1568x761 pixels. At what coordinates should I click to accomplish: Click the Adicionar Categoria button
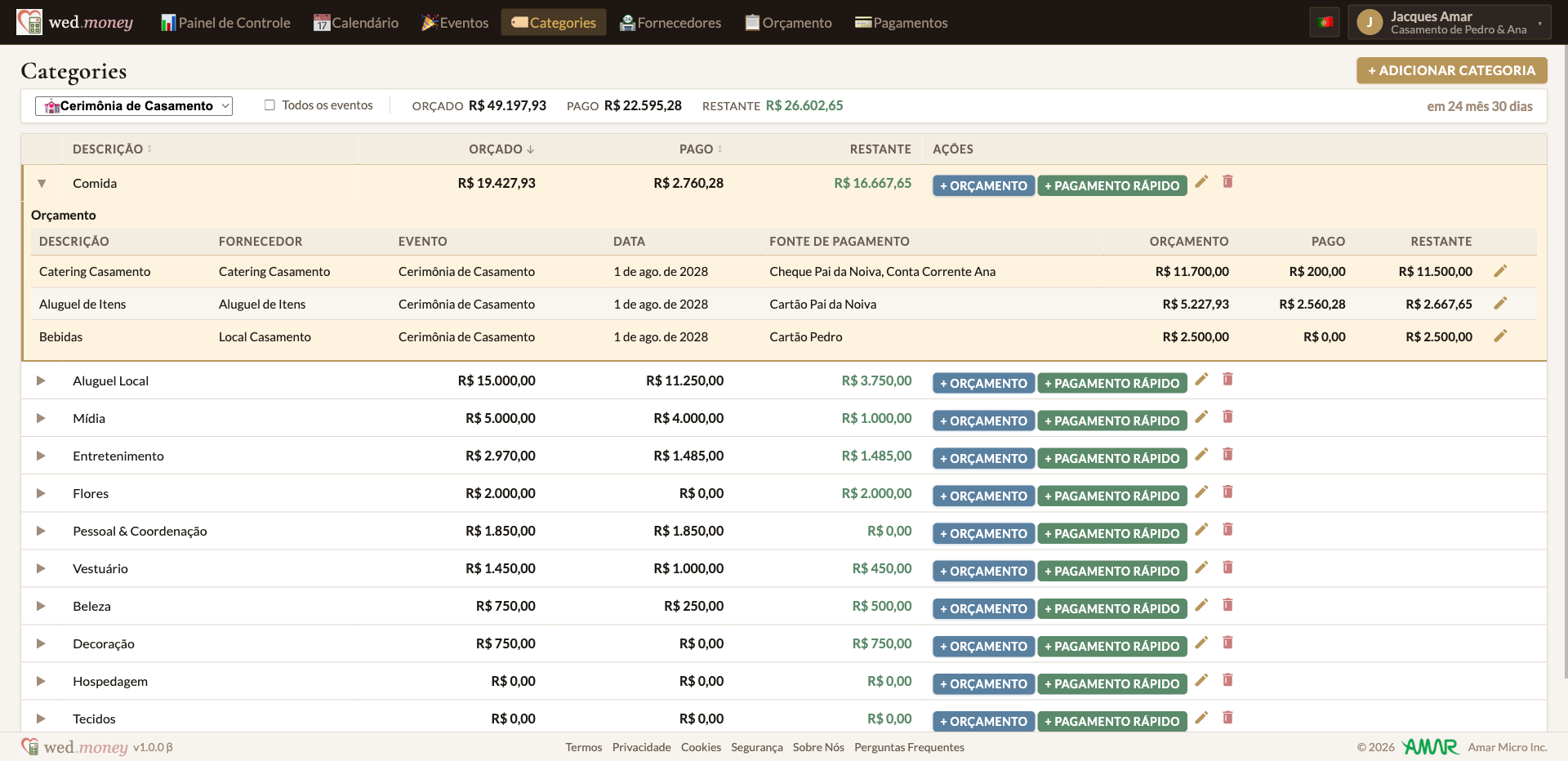[1451, 70]
